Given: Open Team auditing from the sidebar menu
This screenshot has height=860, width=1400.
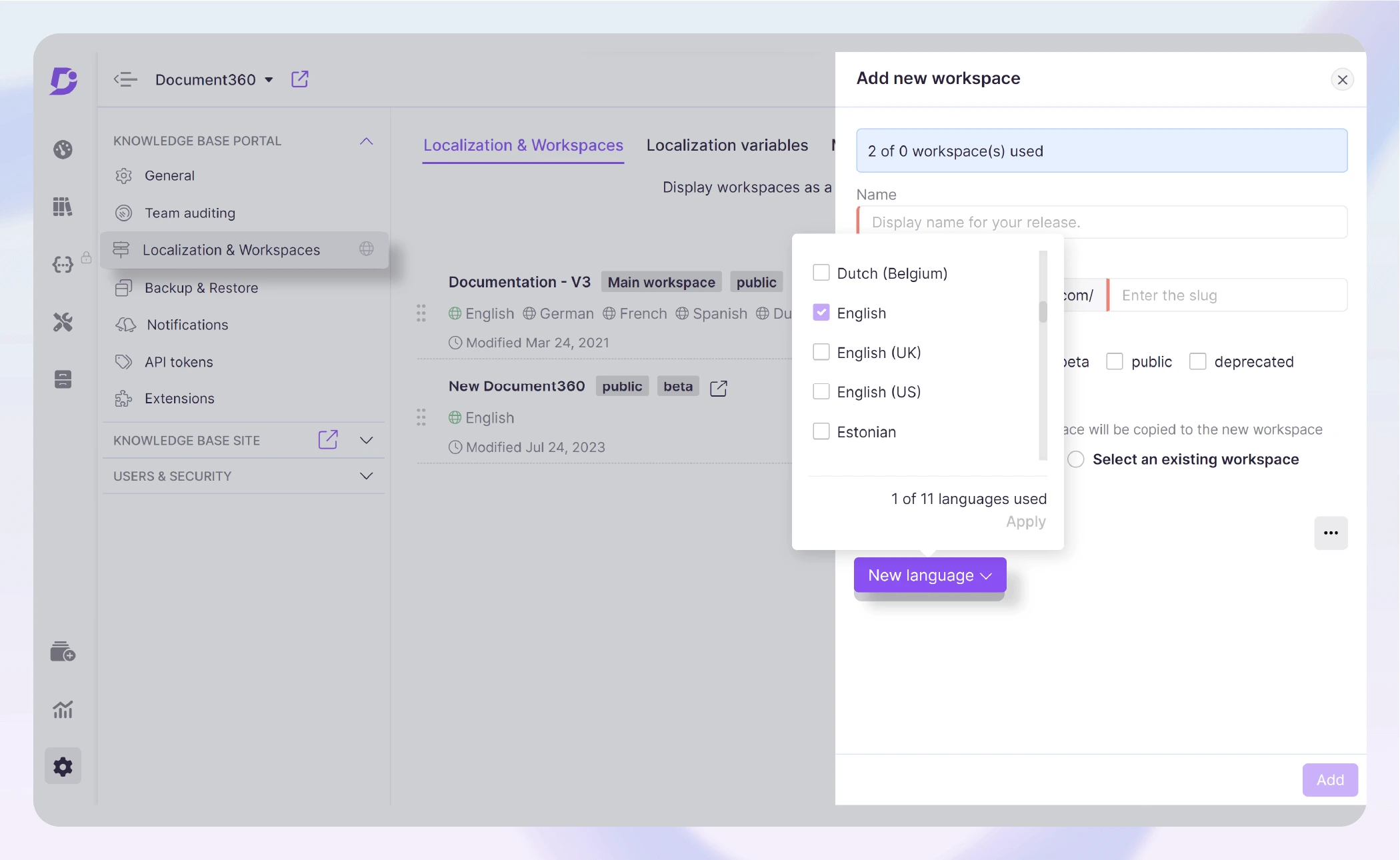Looking at the screenshot, I should click(x=189, y=213).
